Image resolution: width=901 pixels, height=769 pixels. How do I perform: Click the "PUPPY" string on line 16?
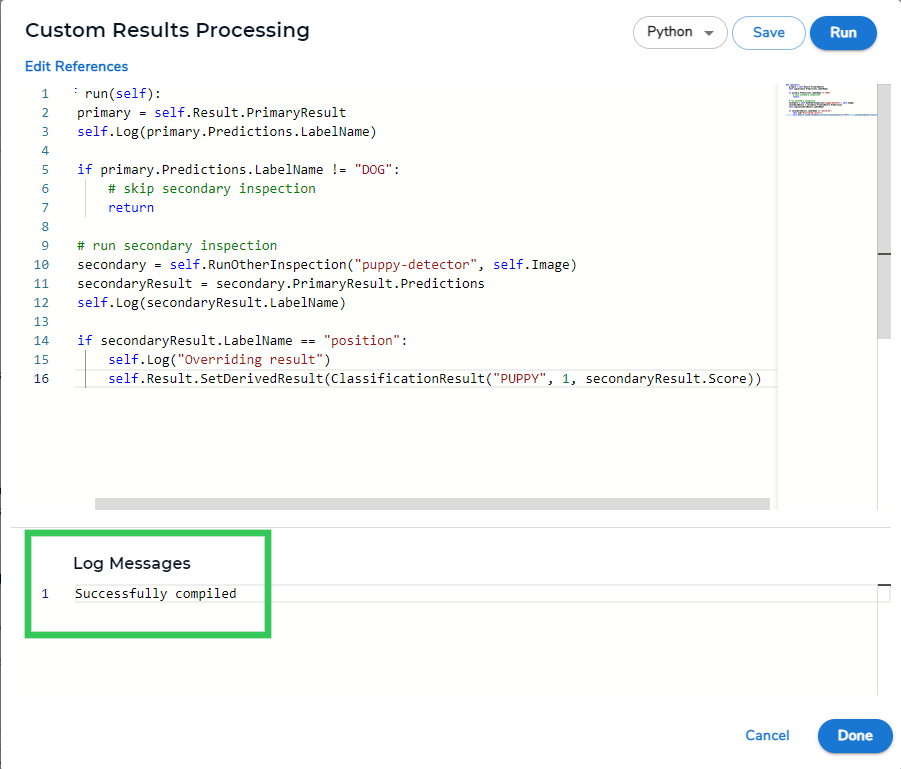pyautogui.click(x=519, y=378)
